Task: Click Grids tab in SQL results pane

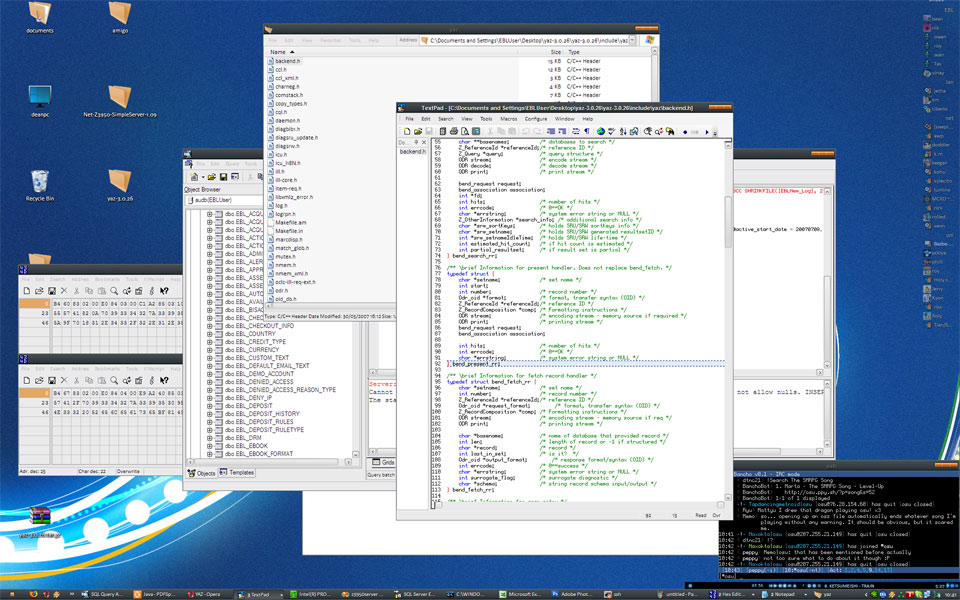Action: click(x=383, y=462)
